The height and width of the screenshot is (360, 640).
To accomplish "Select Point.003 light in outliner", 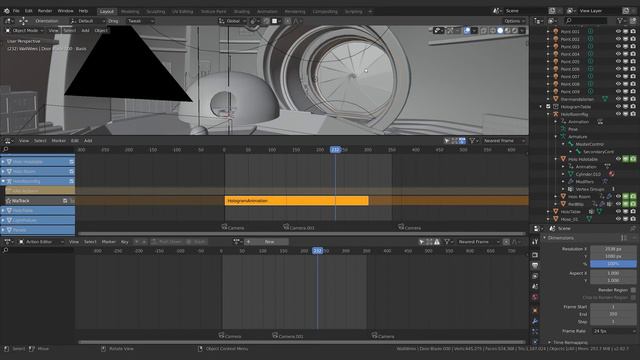I will click(x=570, y=47).
